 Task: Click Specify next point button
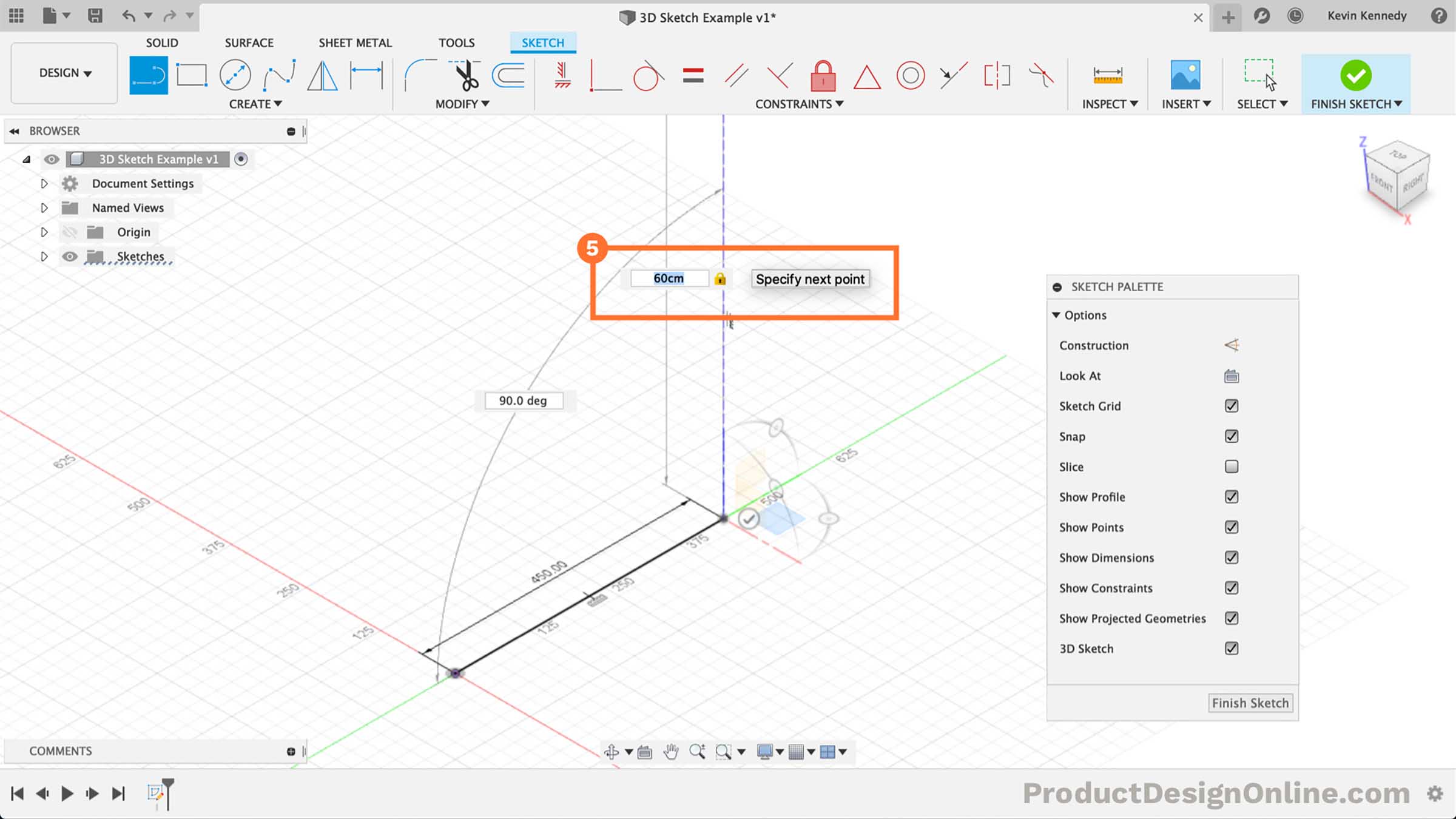810,279
